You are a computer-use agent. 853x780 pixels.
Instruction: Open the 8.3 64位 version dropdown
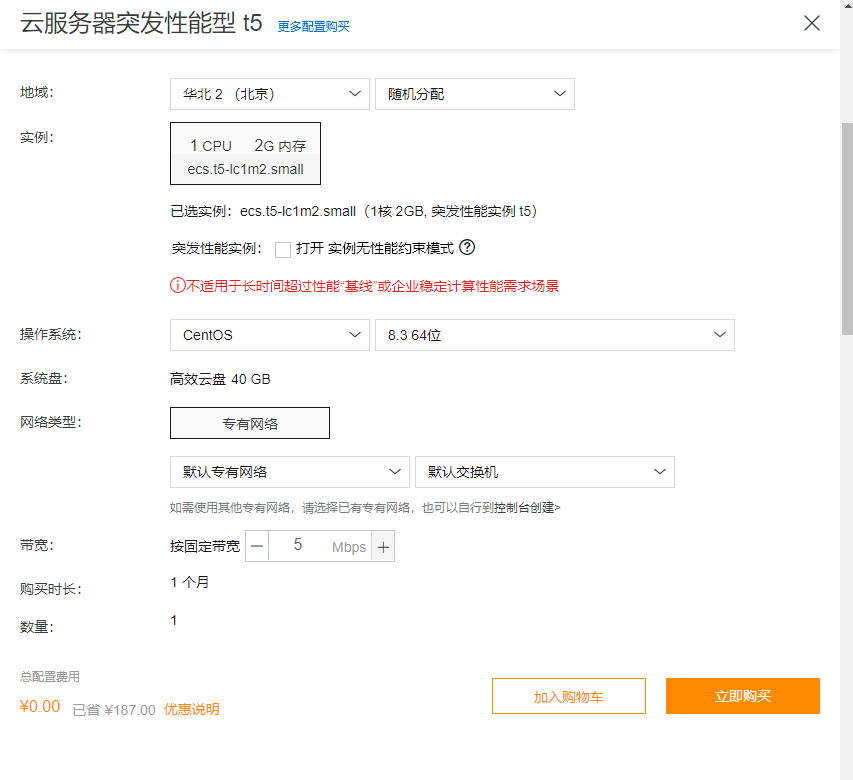click(x=555, y=334)
